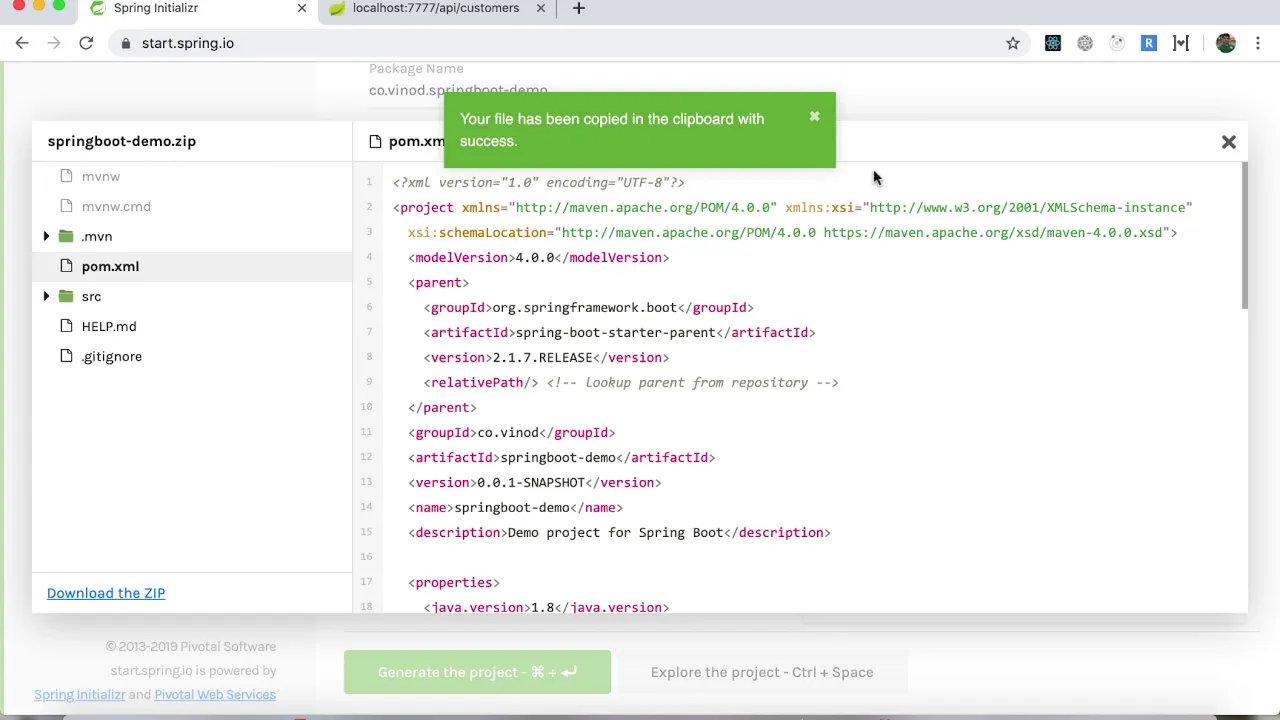The height and width of the screenshot is (720, 1280).
Task: Click the mvnw.cmd file icon
Action: click(66, 206)
